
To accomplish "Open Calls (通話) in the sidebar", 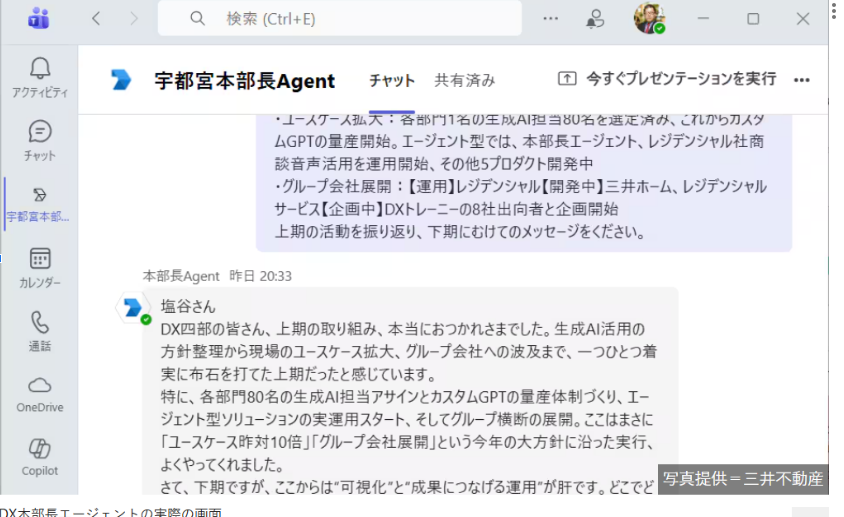I will coord(40,330).
